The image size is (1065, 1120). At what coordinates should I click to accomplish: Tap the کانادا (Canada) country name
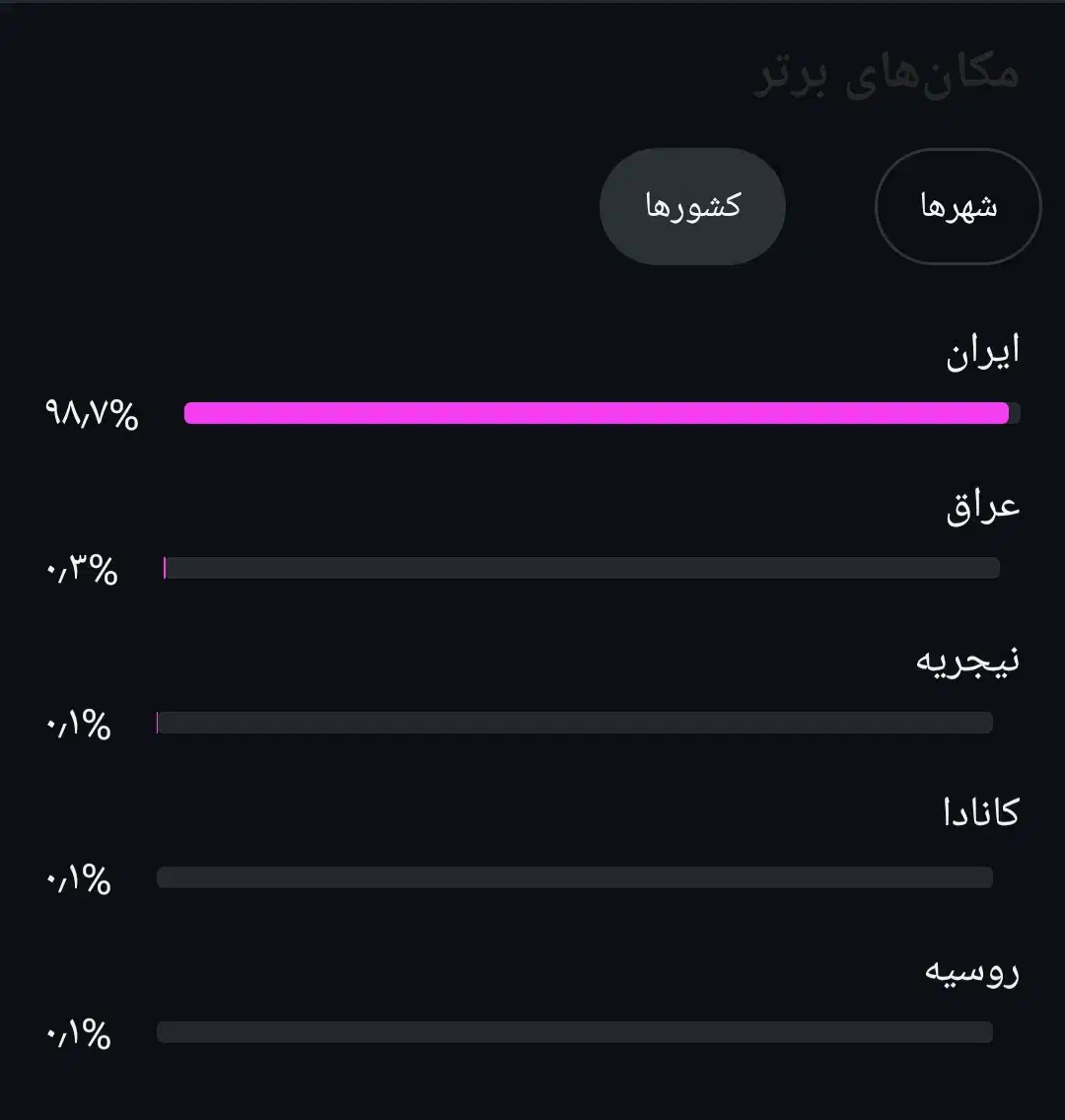[980, 814]
